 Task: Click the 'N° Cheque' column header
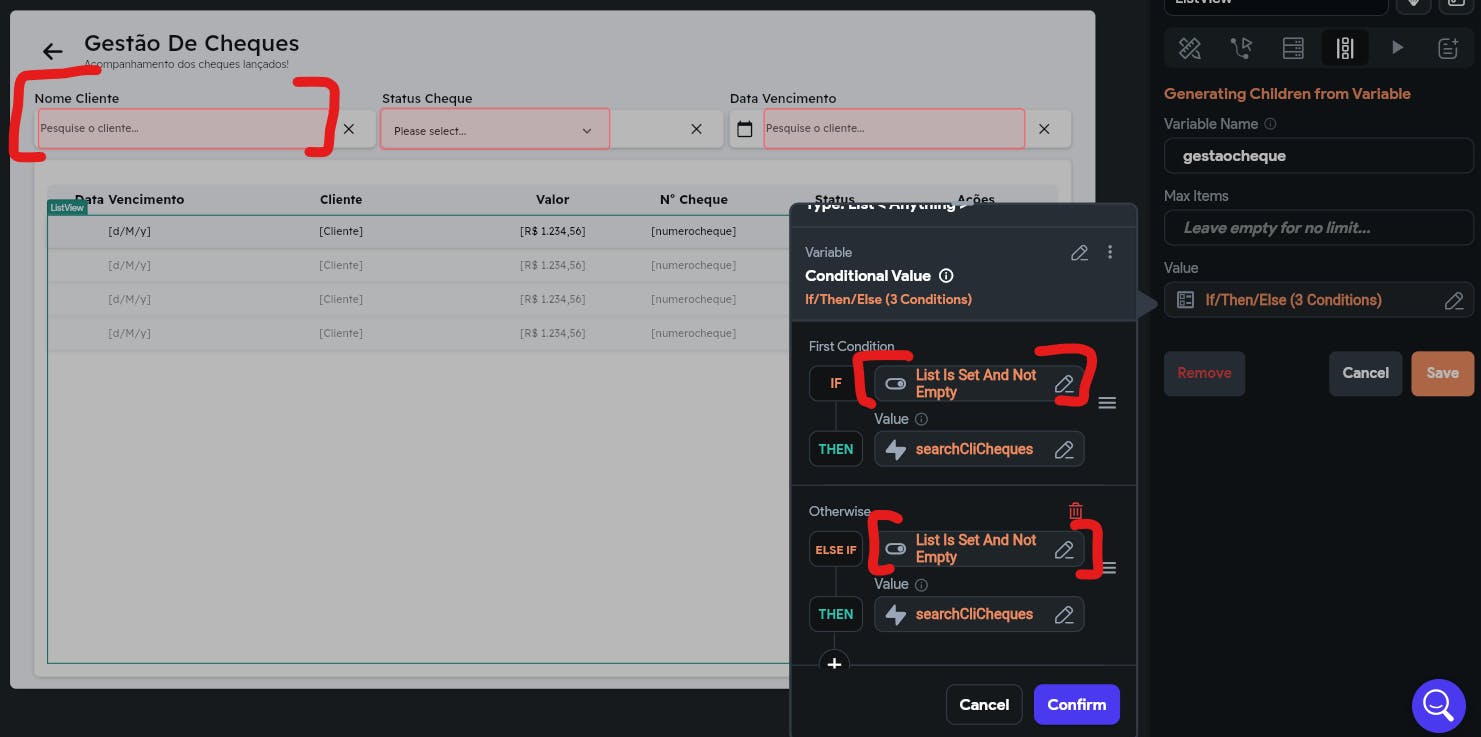pyautogui.click(x=694, y=200)
